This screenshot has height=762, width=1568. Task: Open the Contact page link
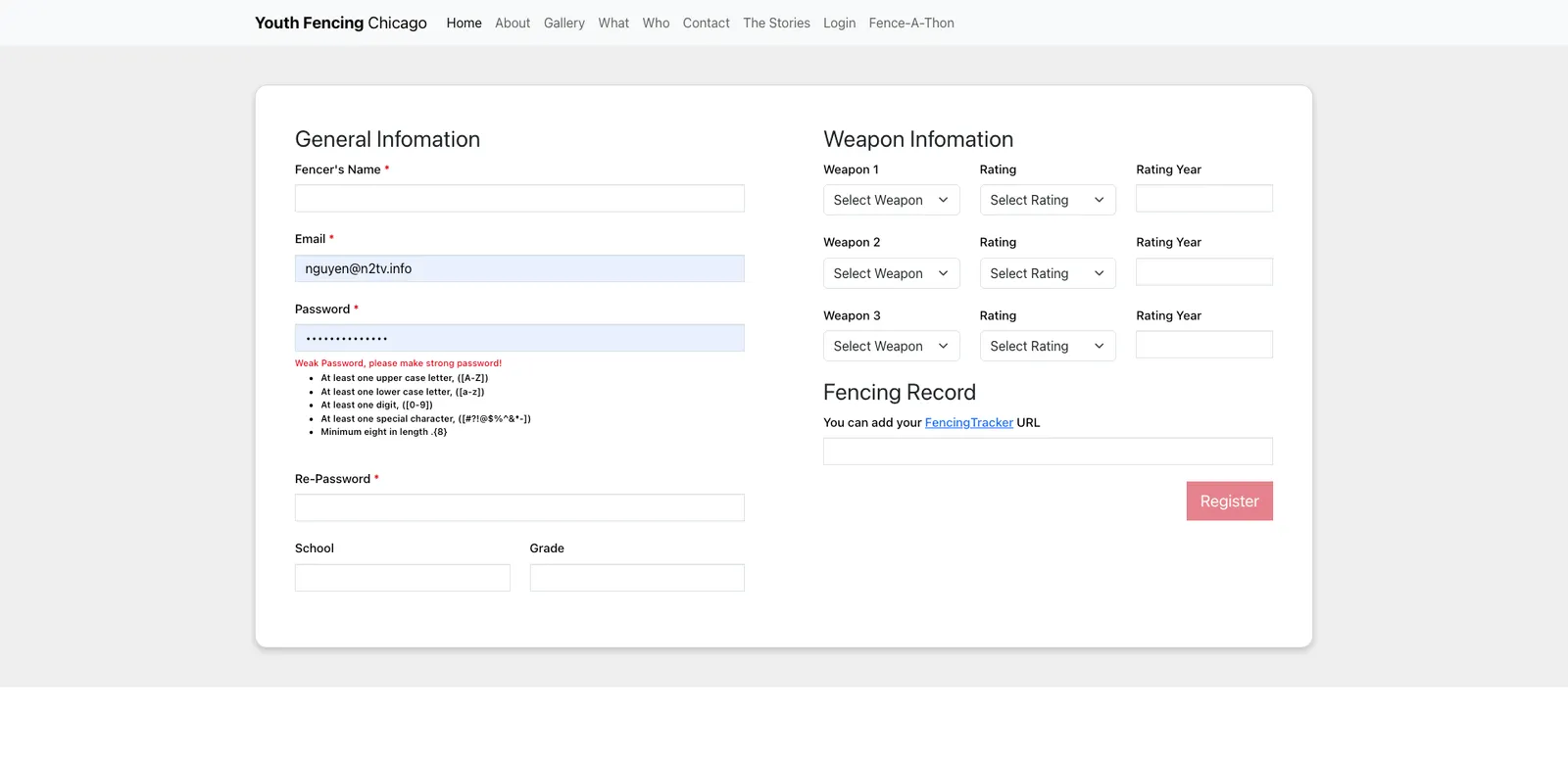pos(706,23)
